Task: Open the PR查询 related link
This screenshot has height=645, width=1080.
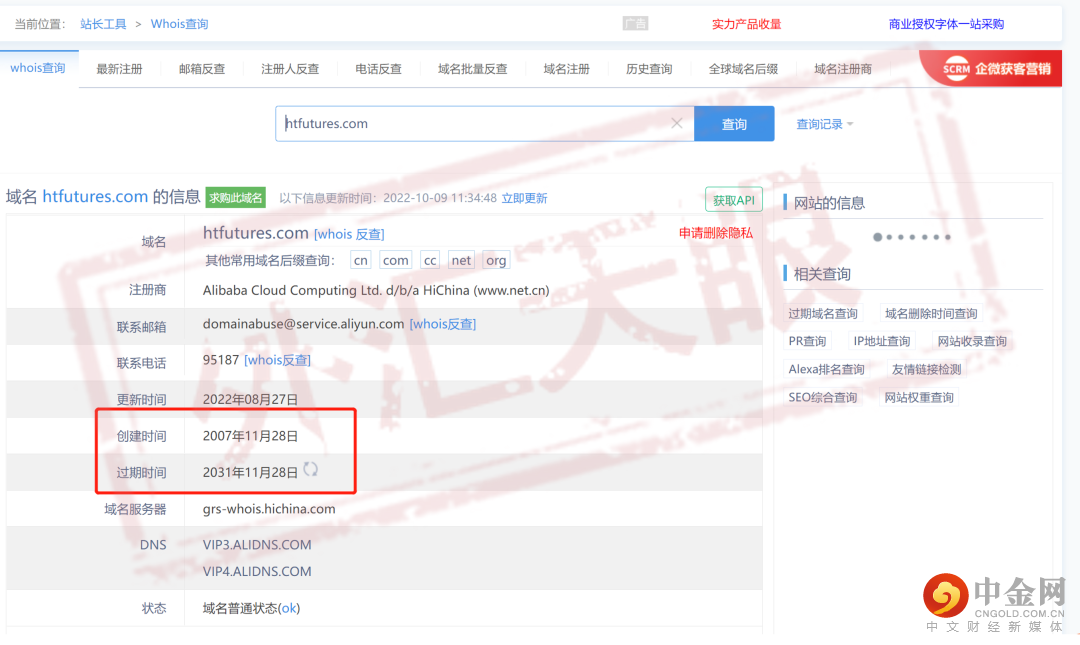Action: coord(807,341)
